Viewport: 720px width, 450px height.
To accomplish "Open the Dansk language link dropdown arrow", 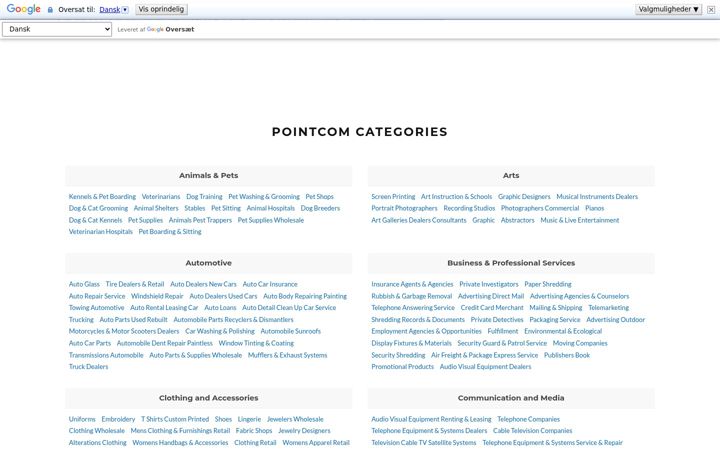I will [125, 10].
